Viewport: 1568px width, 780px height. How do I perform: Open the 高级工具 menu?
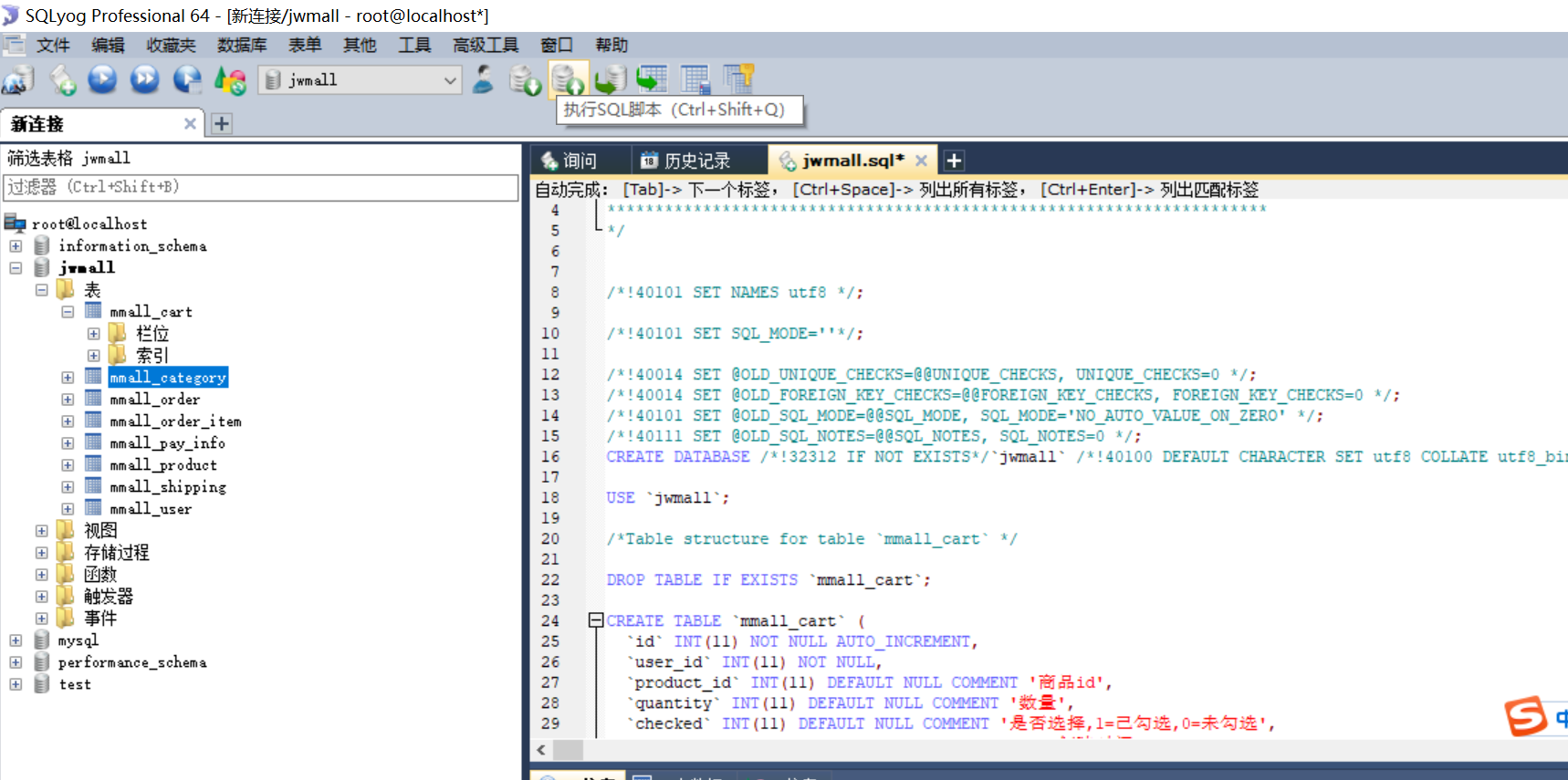pos(486,45)
